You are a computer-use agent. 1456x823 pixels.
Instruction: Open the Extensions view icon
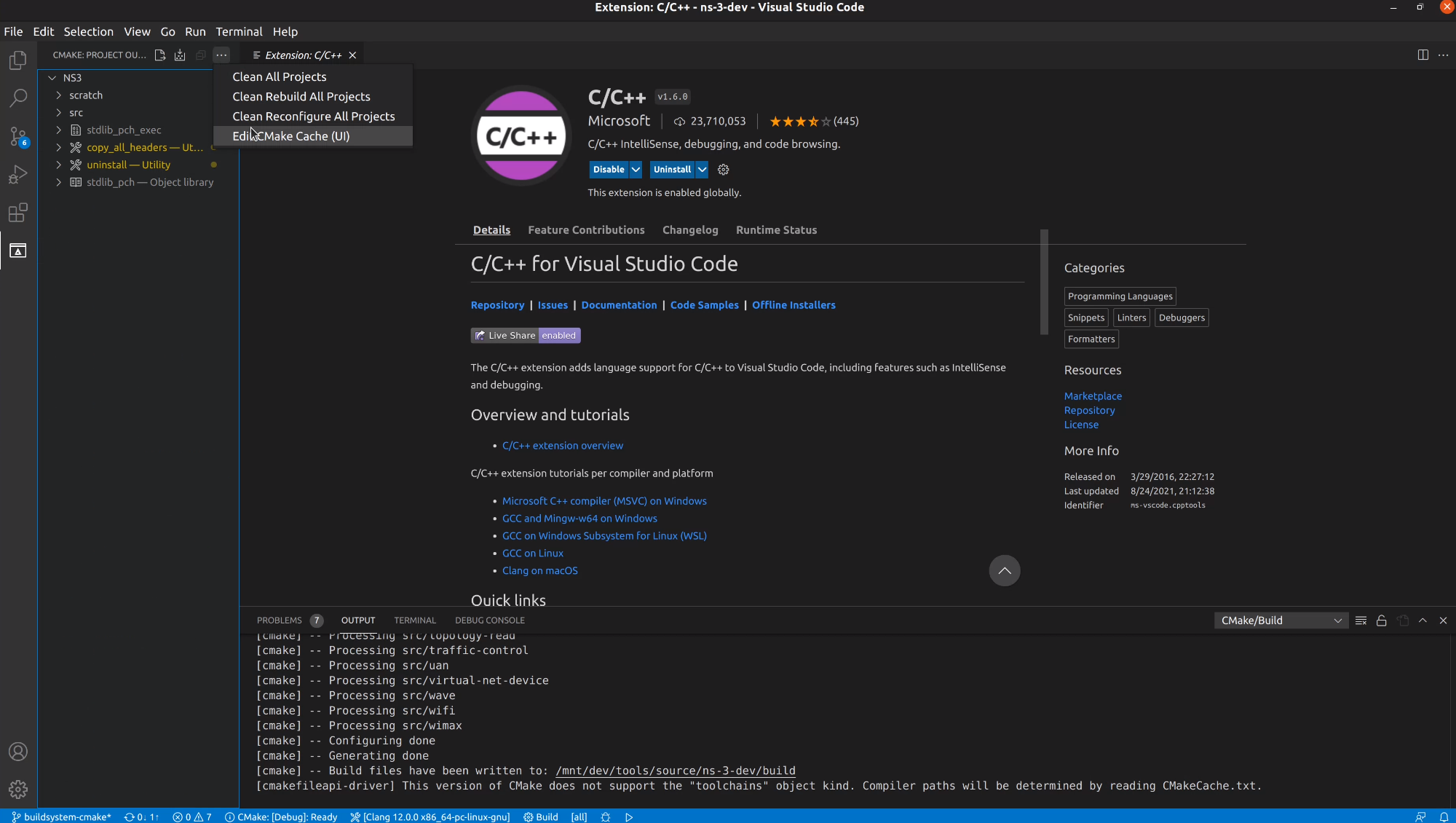point(18,213)
